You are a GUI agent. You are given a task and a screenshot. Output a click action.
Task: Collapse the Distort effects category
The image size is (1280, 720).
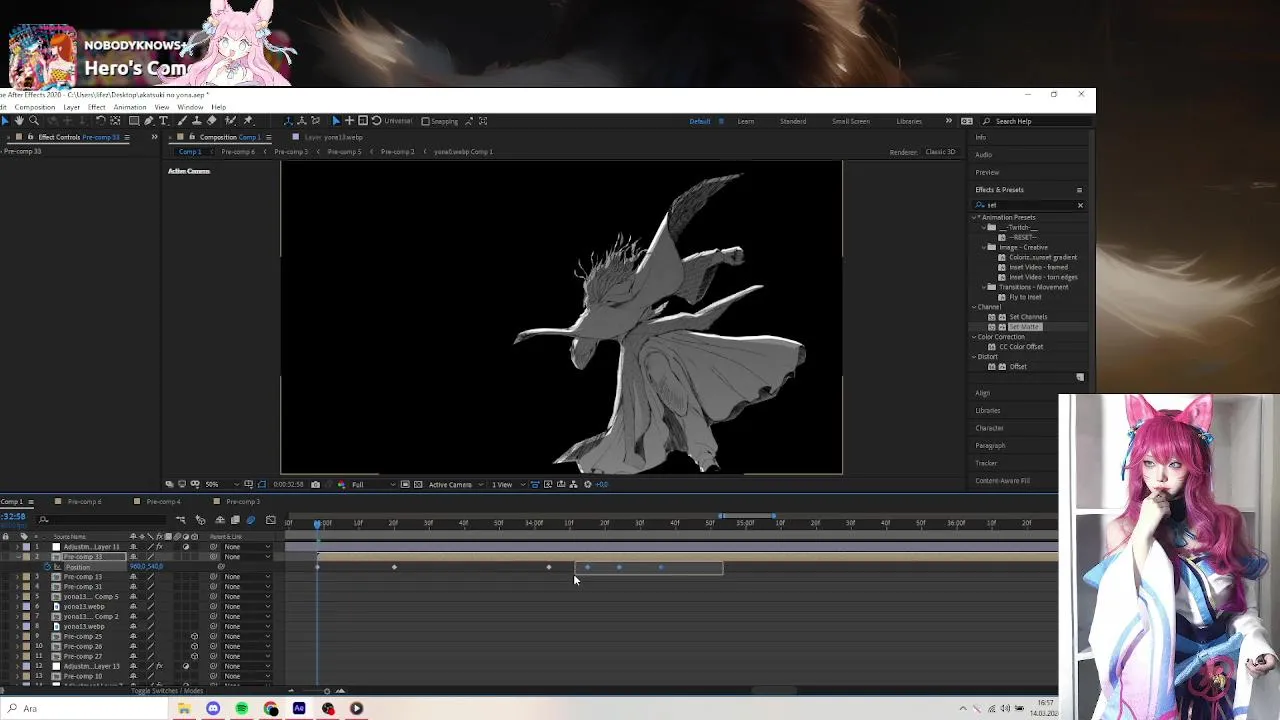click(975, 357)
